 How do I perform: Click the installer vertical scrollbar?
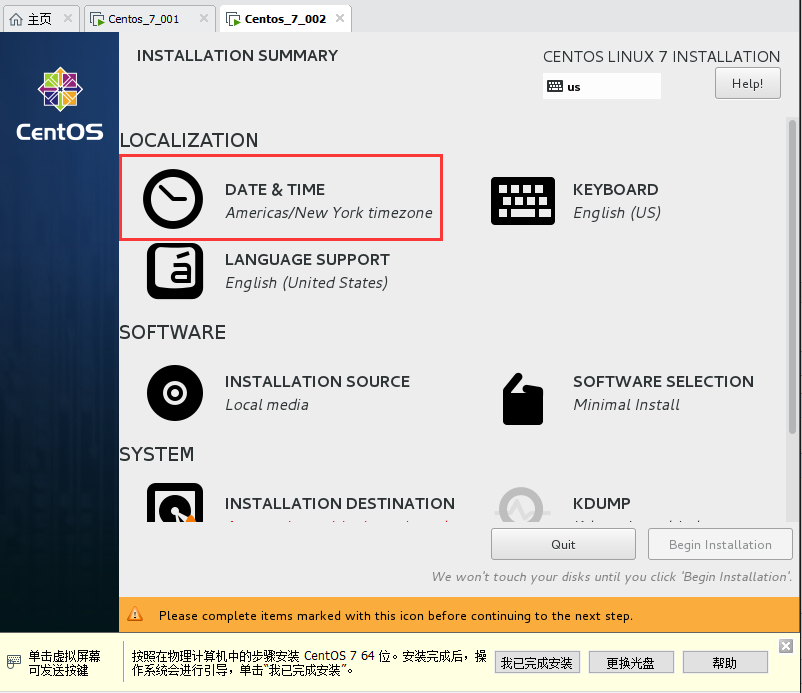[792, 276]
